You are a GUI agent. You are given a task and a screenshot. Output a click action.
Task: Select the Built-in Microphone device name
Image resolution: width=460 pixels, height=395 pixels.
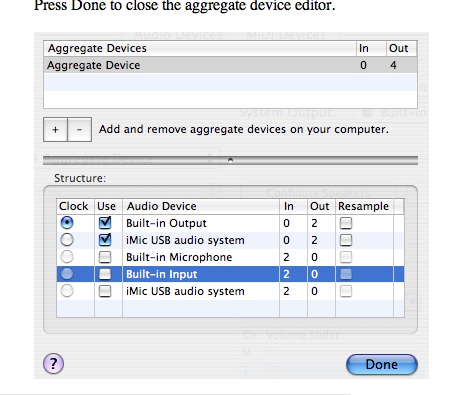[x=179, y=257]
